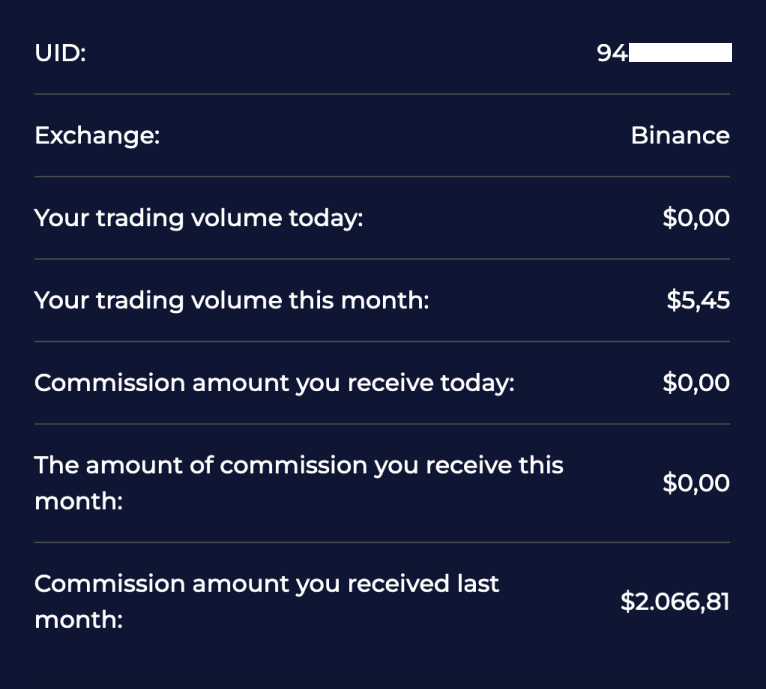Select the $2.066,81 last month commission
This screenshot has height=689, width=766.
[675, 602]
